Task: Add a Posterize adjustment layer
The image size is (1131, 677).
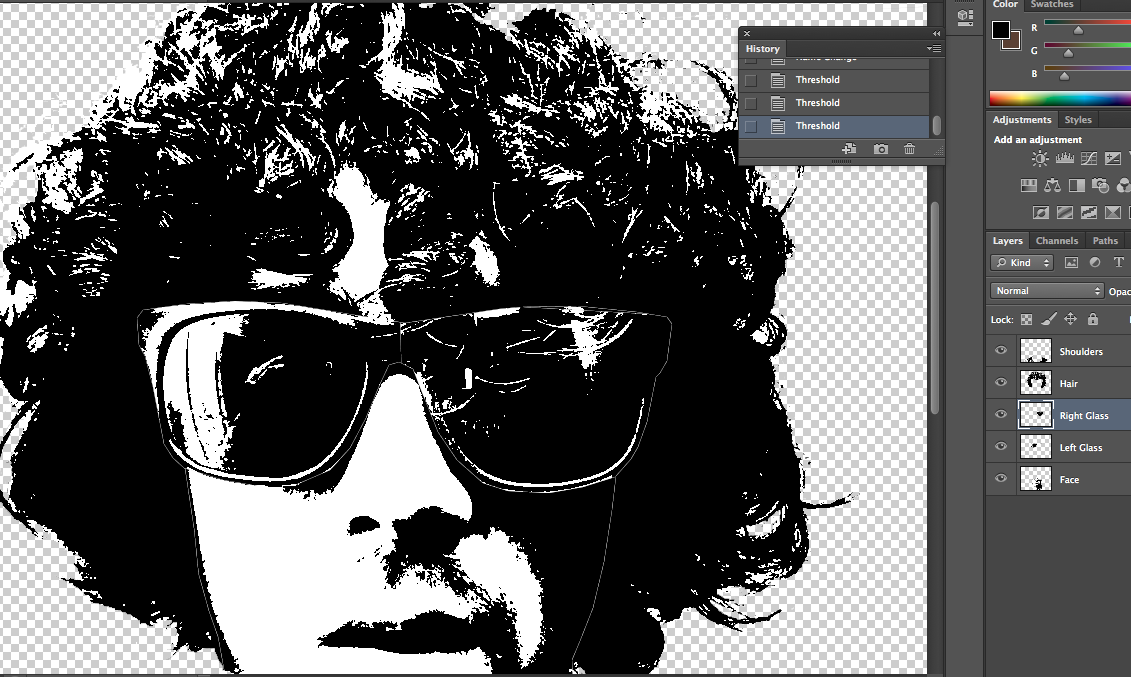Action: coord(1065,213)
